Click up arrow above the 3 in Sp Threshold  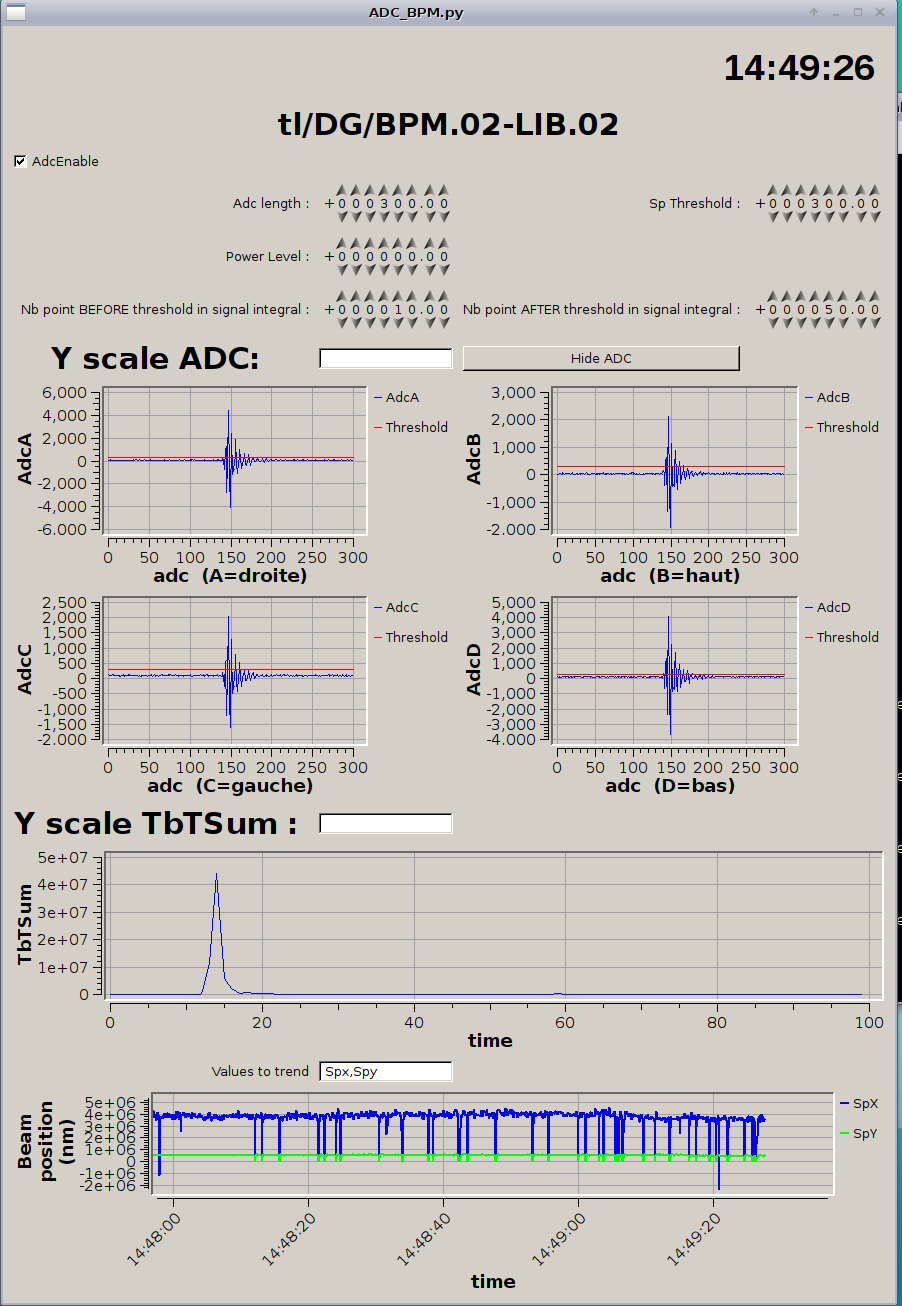pyautogui.click(x=816, y=189)
